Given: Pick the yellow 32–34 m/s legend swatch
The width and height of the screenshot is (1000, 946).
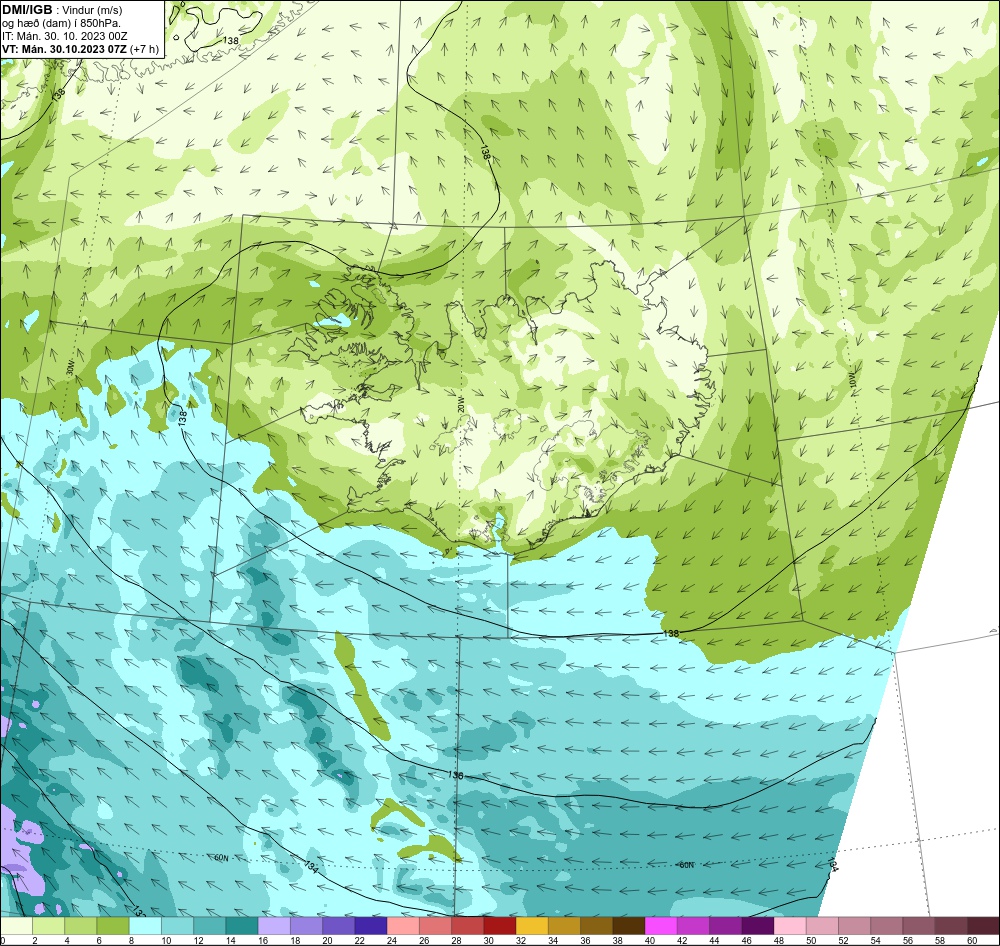Looking at the screenshot, I should click(532, 926).
